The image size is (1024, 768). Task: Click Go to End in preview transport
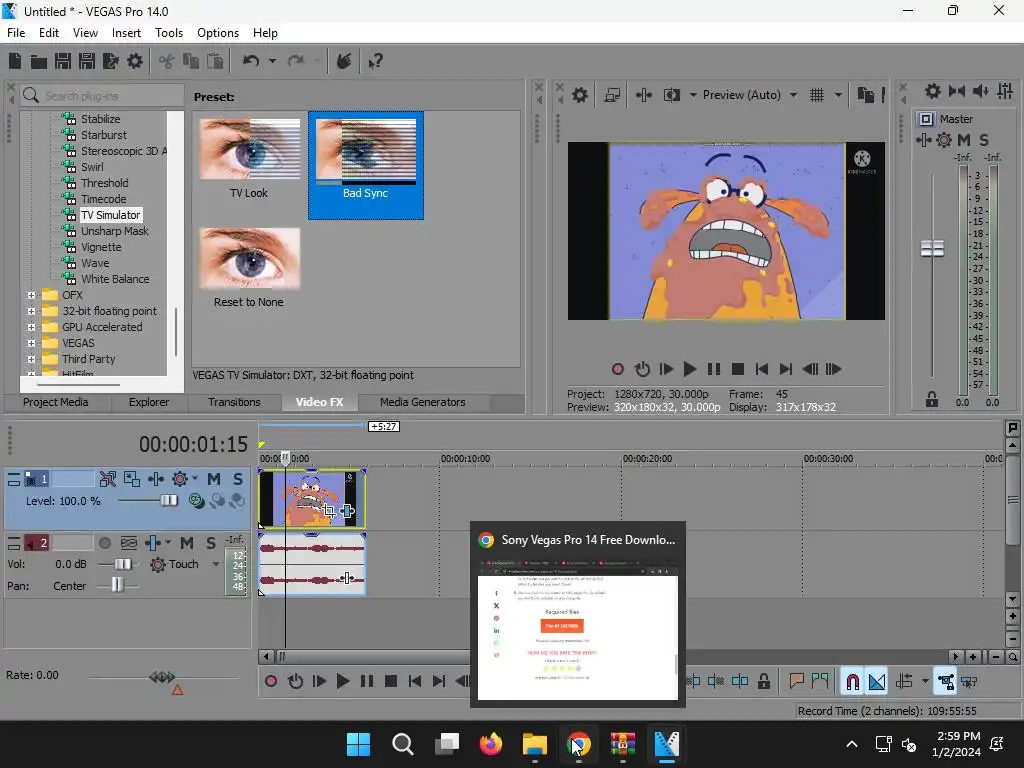point(786,370)
